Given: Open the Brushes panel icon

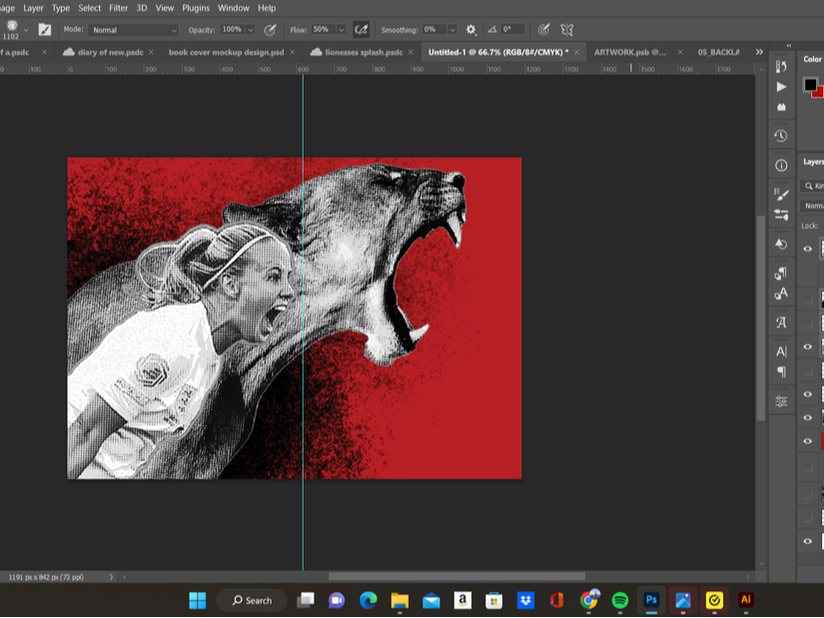Looking at the screenshot, I should pos(781,214).
